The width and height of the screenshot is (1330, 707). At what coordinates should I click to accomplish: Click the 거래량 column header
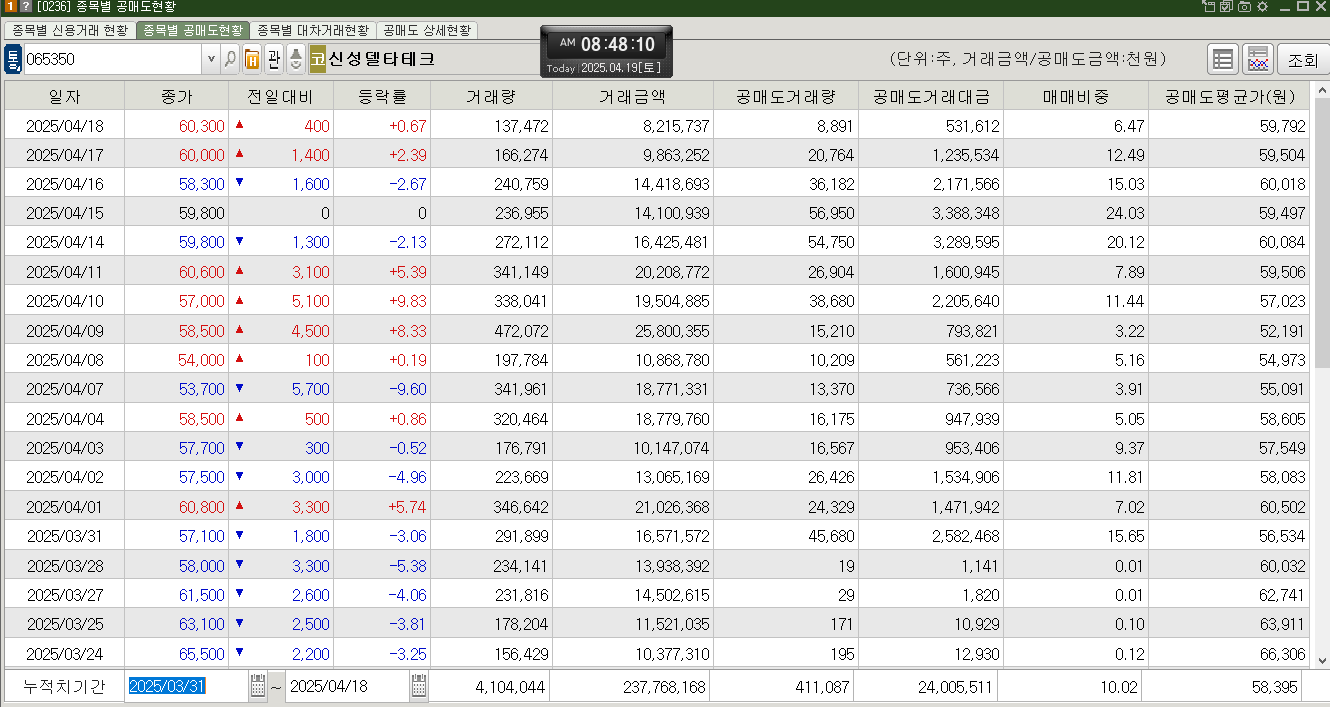491,96
